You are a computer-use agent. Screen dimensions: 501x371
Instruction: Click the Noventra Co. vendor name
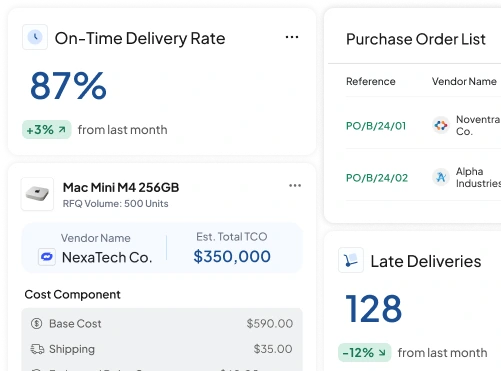(x=478, y=125)
